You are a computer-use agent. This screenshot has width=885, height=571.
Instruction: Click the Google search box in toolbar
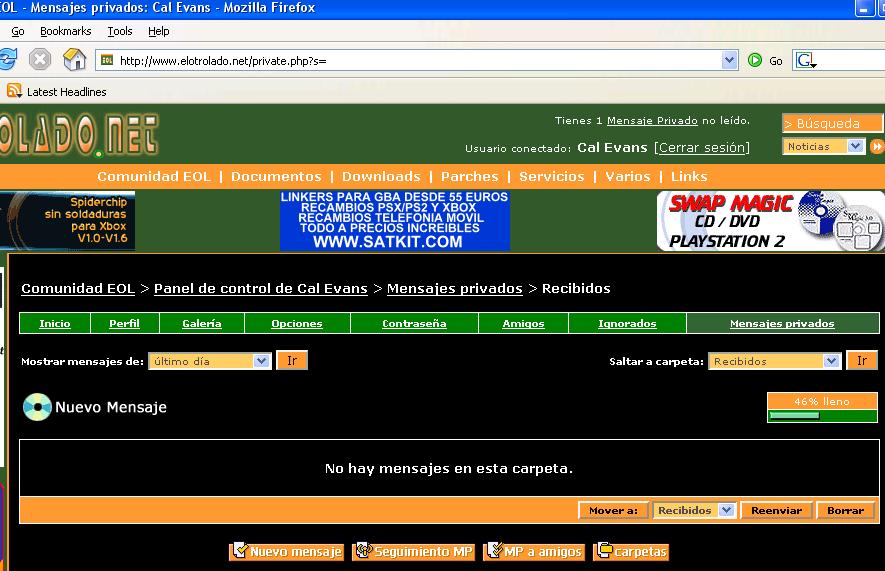pos(851,60)
